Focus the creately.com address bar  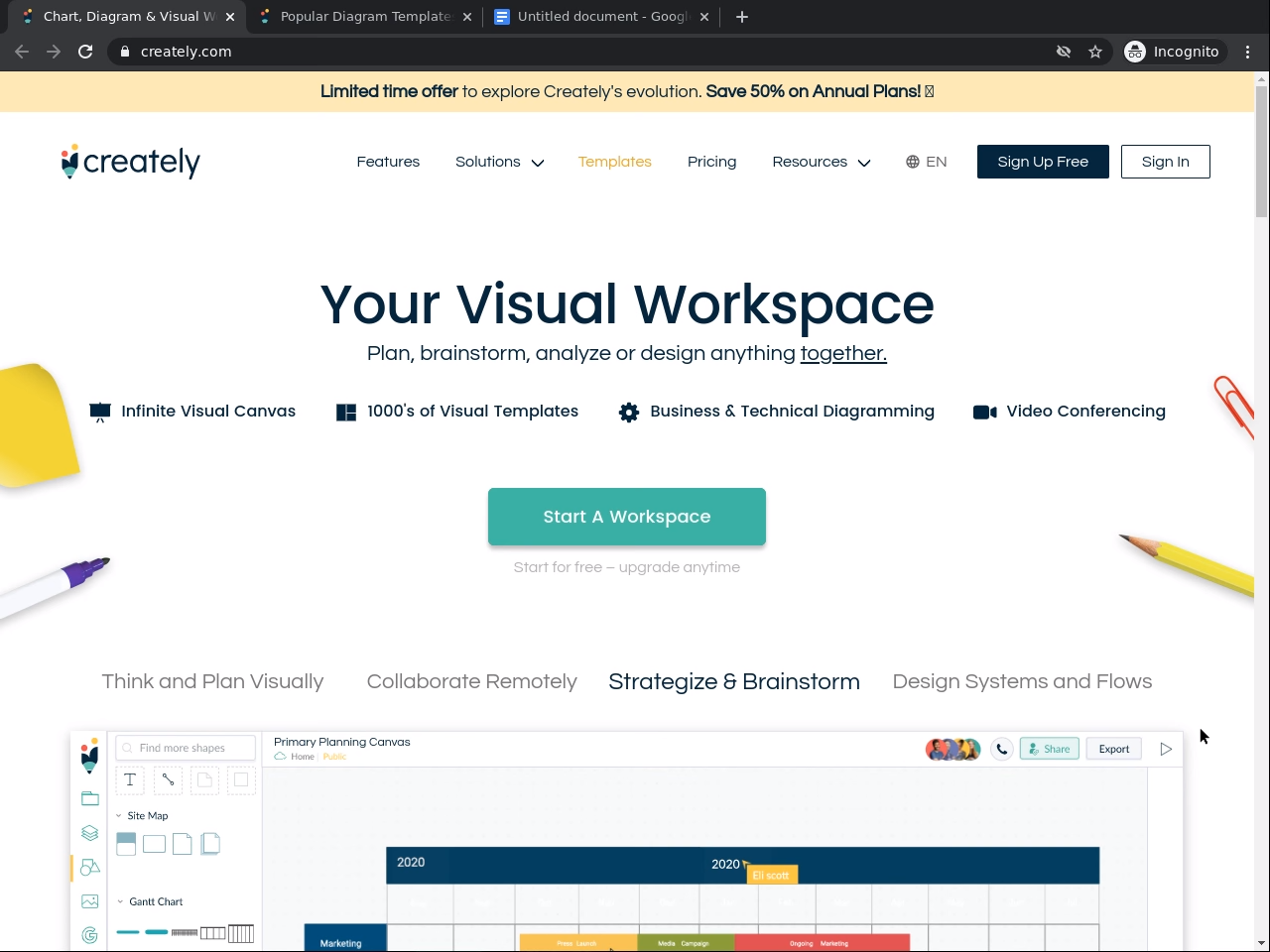pyautogui.click(x=585, y=52)
